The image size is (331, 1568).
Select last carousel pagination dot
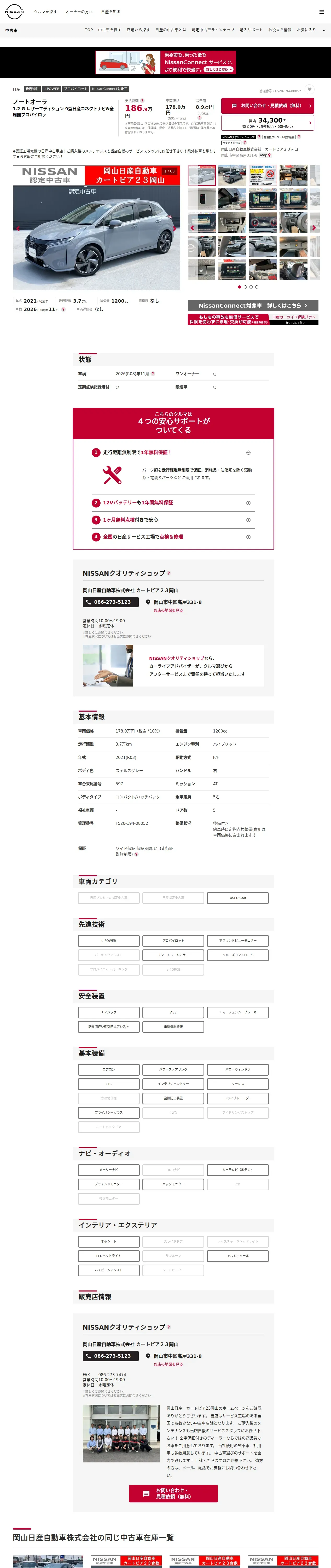(x=257, y=287)
